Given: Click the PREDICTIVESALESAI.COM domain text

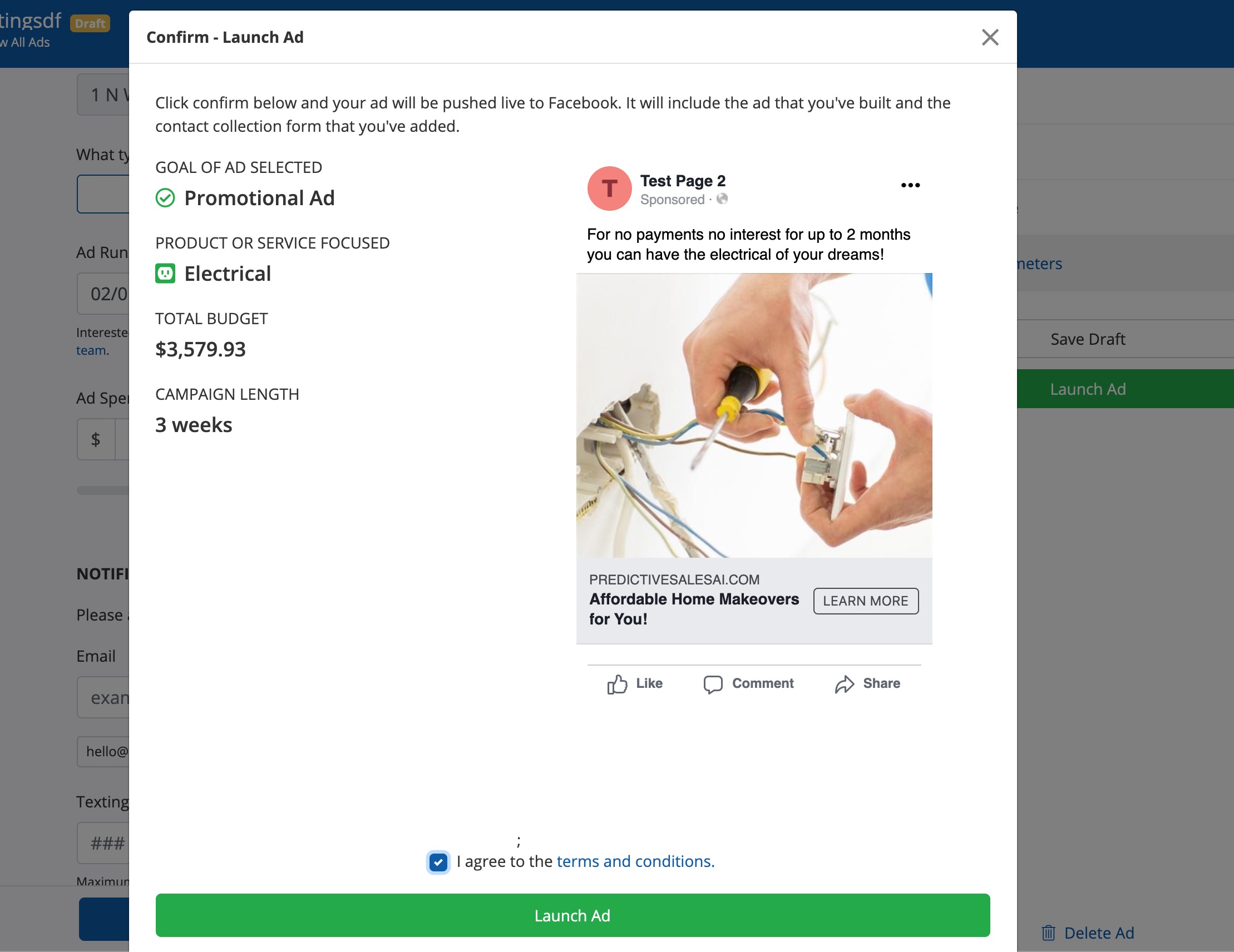Looking at the screenshot, I should click(x=674, y=579).
